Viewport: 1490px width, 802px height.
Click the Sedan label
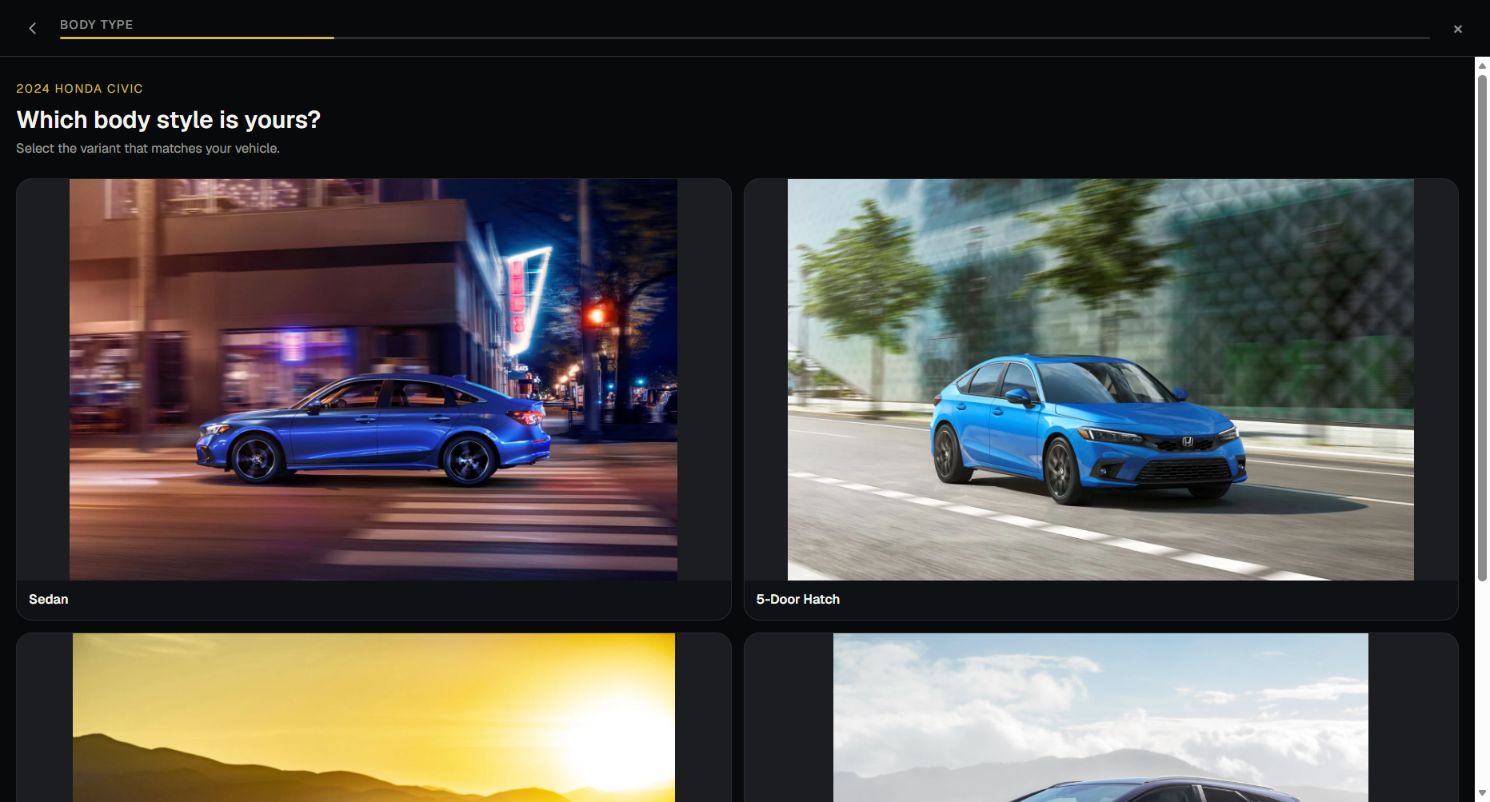pos(48,599)
